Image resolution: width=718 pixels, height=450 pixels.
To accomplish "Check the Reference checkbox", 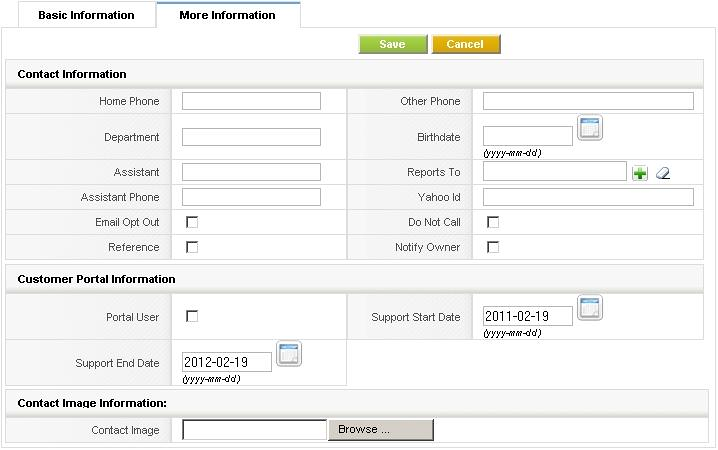I will point(192,247).
